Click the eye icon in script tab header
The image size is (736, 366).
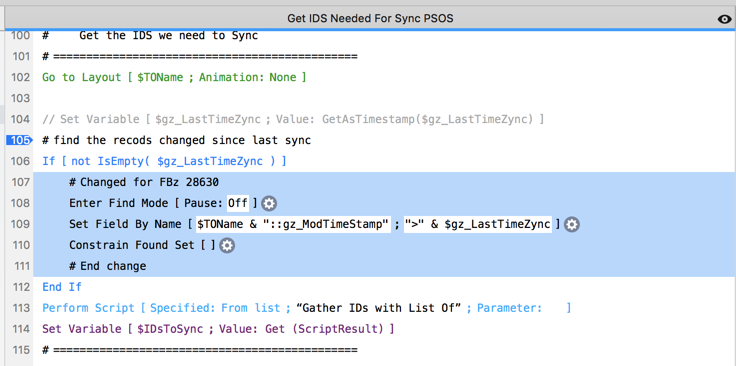pos(724,19)
